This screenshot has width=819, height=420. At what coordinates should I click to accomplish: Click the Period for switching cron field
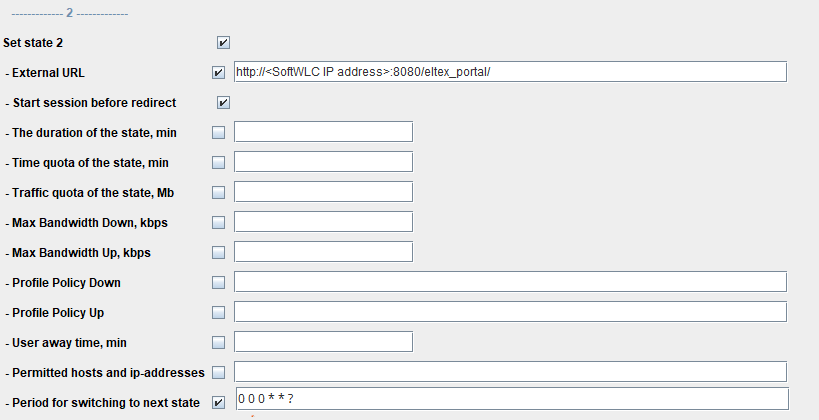510,400
